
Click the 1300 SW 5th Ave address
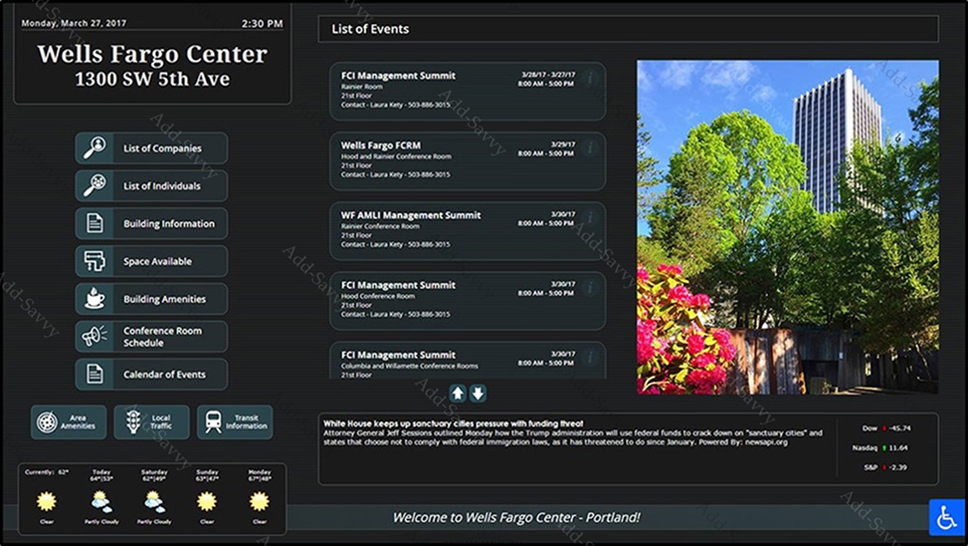(x=152, y=79)
